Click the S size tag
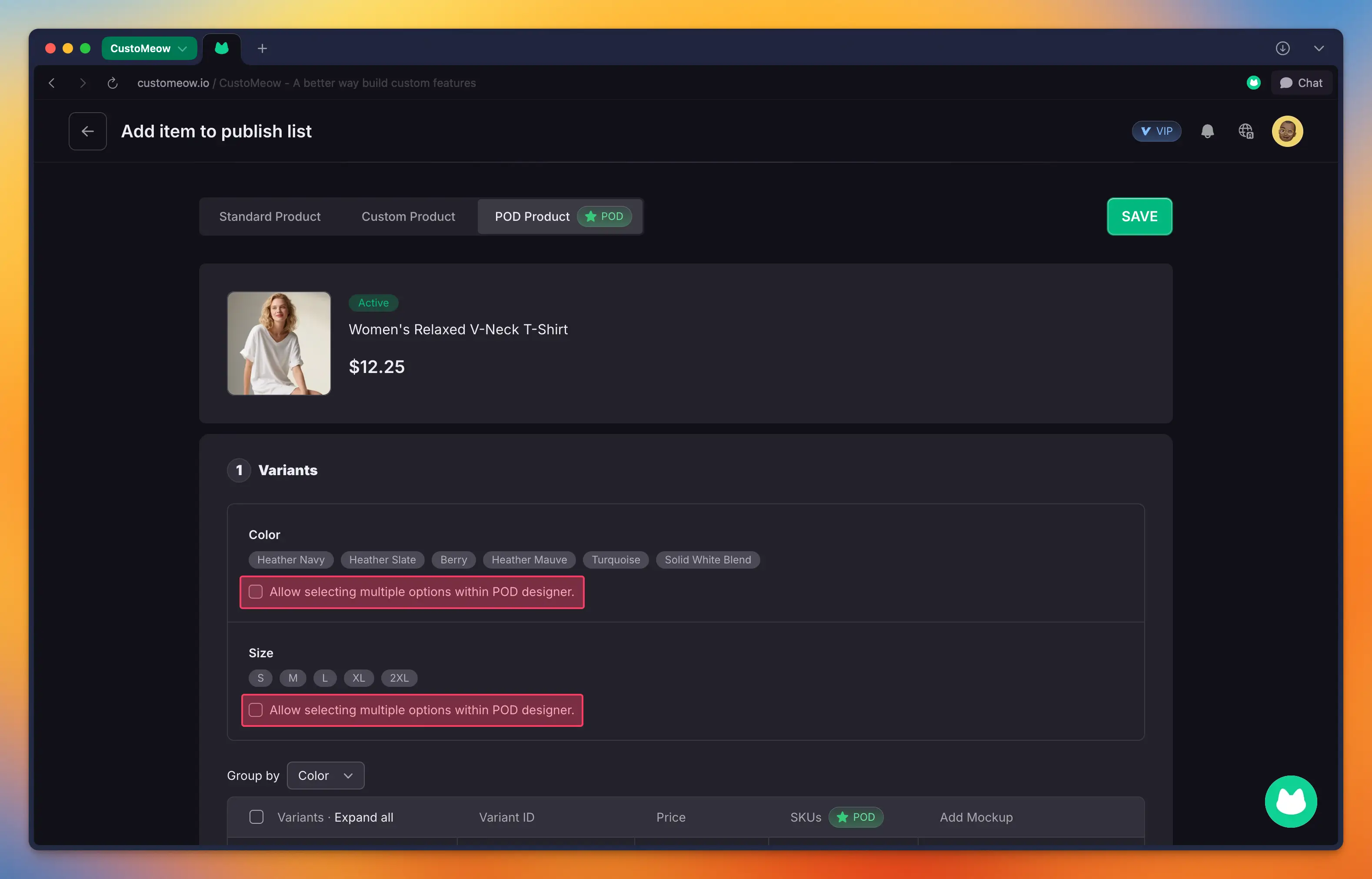Viewport: 1372px width, 879px height. pyautogui.click(x=260, y=678)
